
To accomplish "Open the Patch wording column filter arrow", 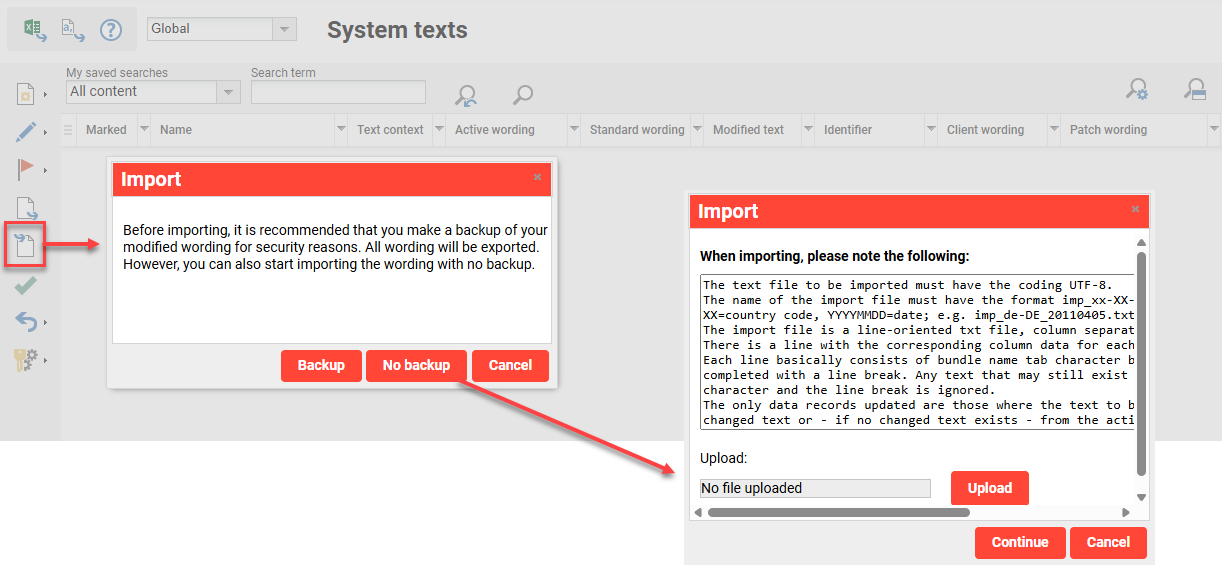I will [x=1214, y=129].
